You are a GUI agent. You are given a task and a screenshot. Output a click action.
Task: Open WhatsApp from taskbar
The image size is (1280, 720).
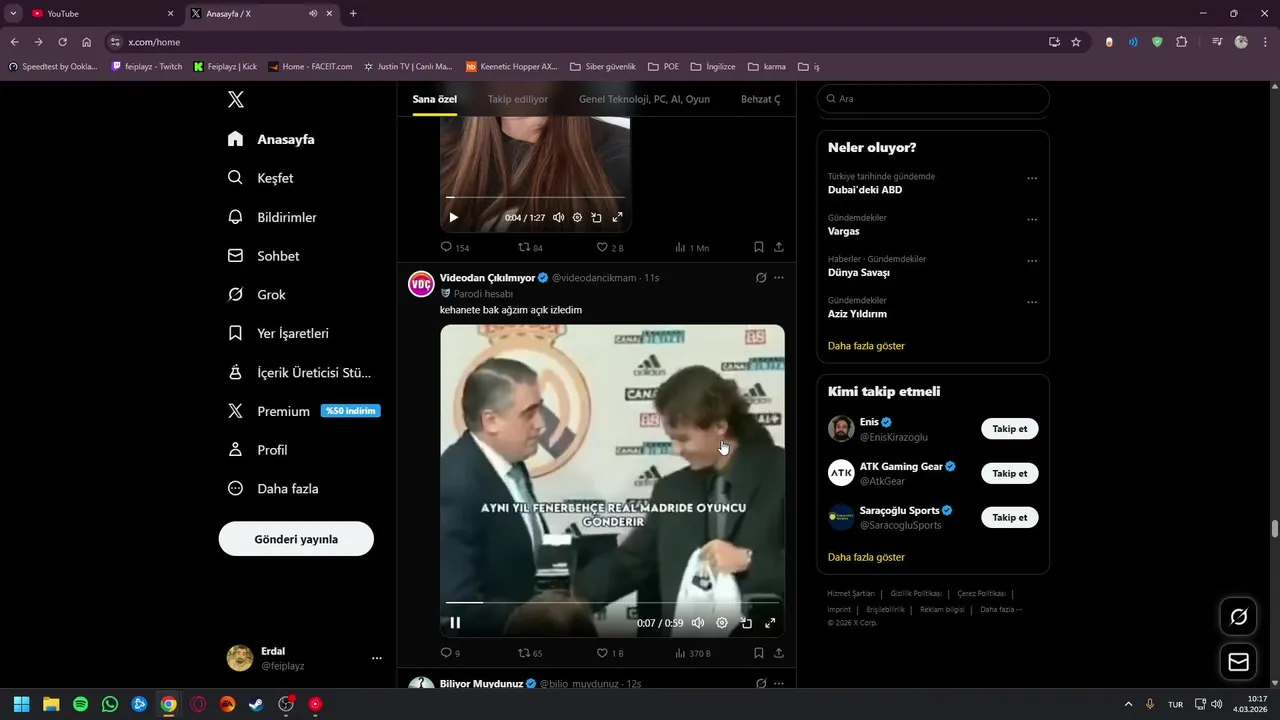point(110,704)
